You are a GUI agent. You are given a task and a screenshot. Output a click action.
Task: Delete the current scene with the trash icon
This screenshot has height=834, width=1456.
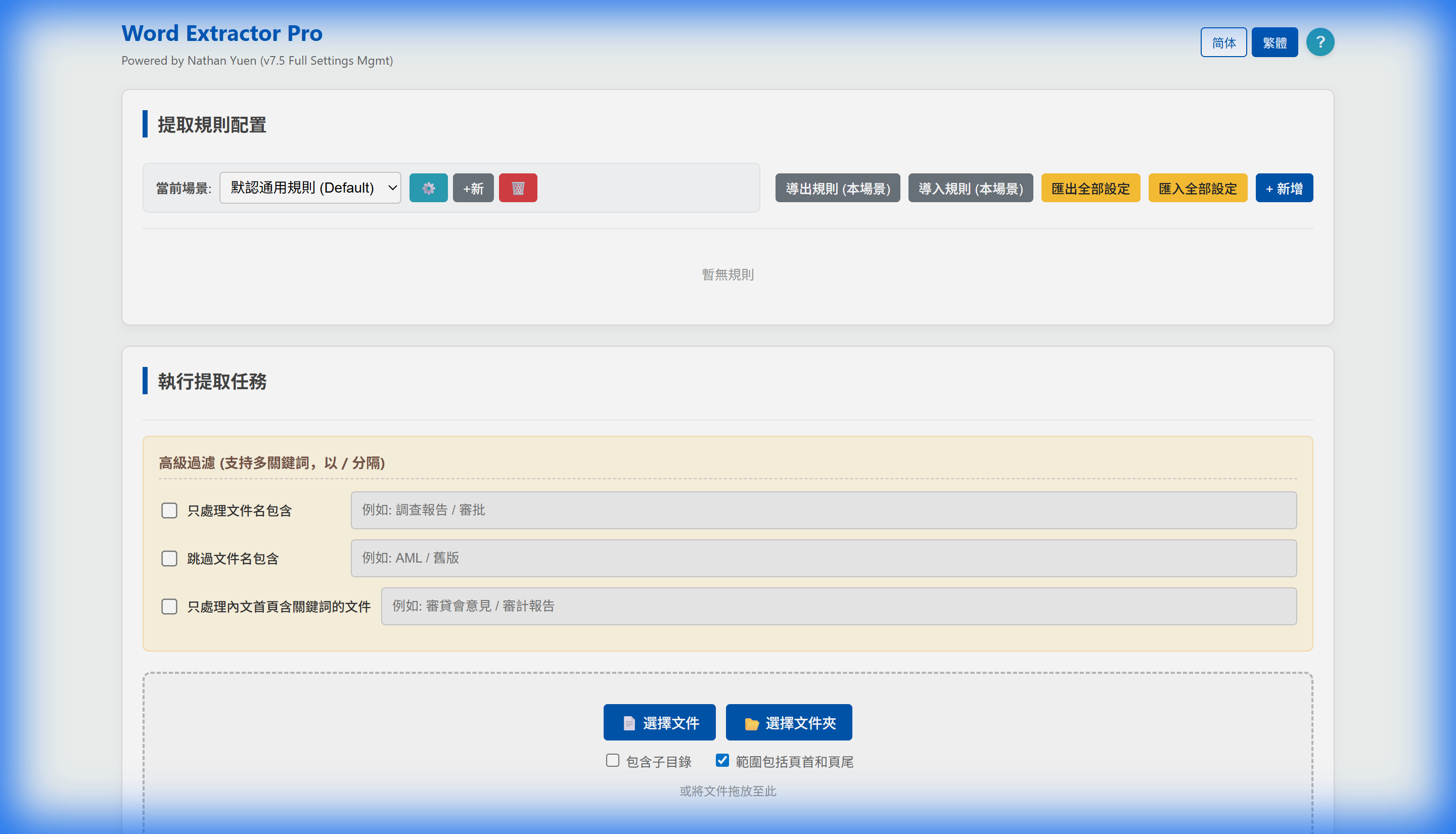point(517,188)
